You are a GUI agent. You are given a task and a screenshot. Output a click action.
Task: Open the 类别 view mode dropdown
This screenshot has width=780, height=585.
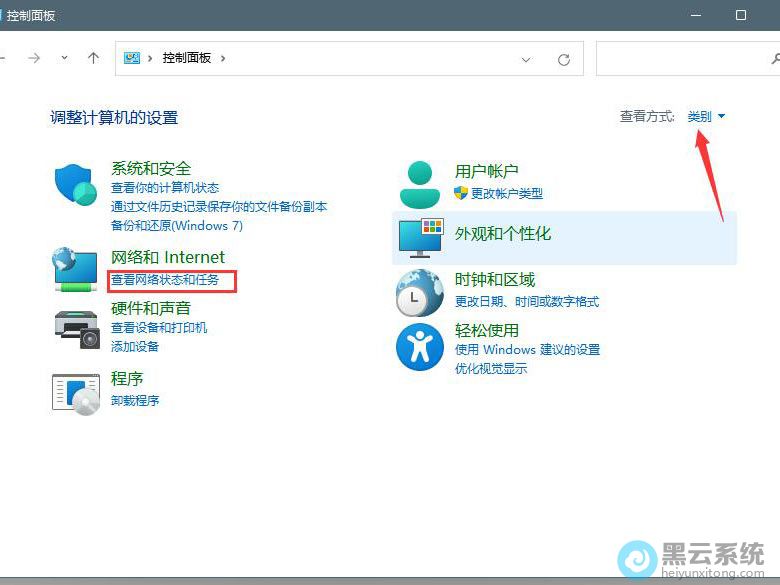[x=706, y=117]
